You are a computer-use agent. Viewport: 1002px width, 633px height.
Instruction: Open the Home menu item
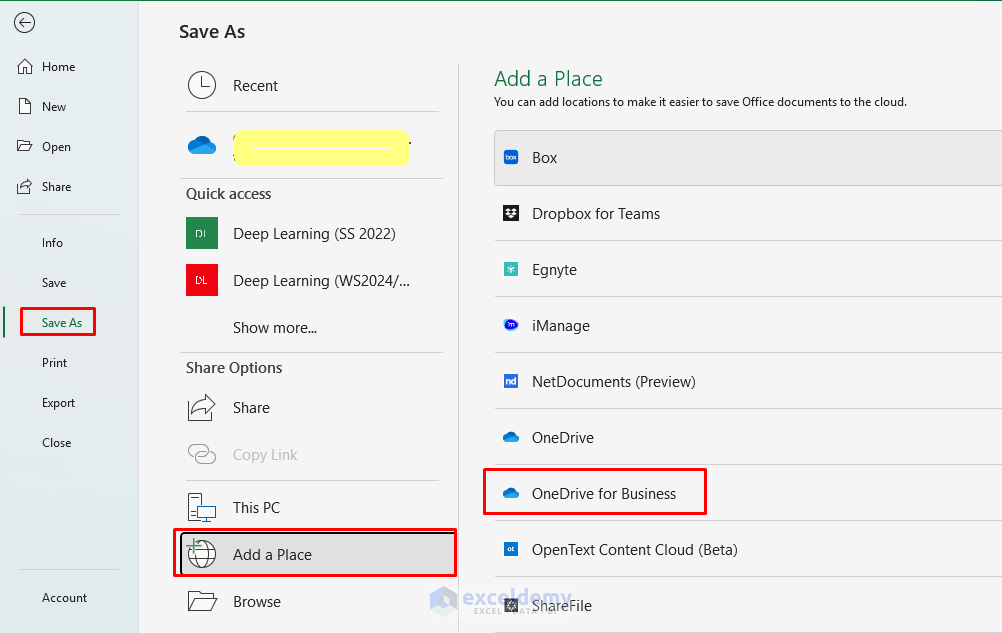tap(58, 67)
